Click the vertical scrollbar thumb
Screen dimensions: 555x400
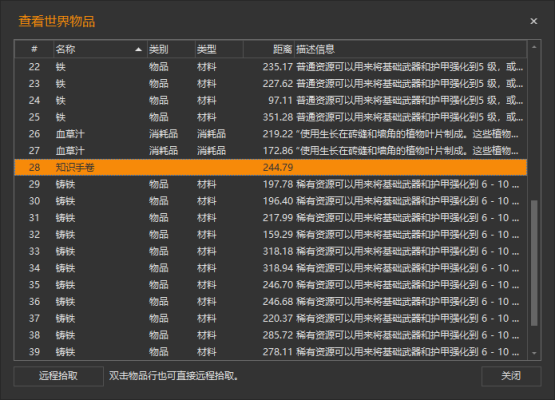tap(534, 263)
